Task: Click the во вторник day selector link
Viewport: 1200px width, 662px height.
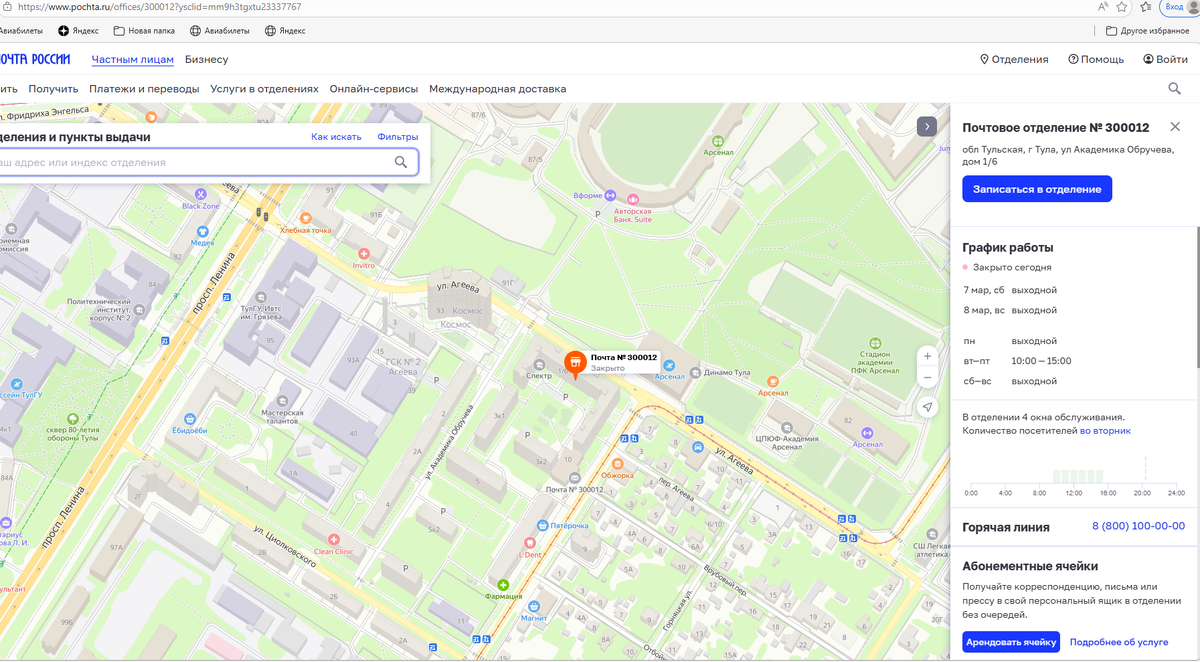Action: [x=1105, y=431]
